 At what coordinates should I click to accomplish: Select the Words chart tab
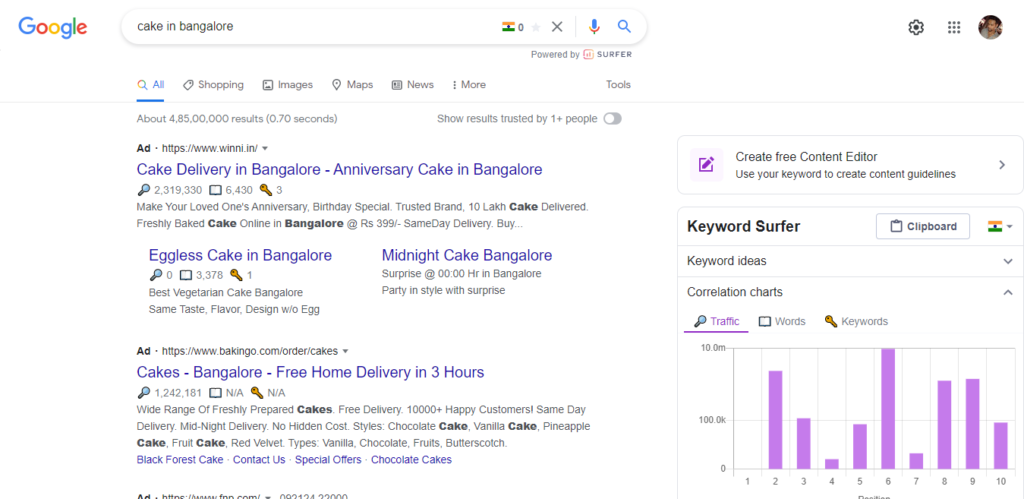(782, 321)
